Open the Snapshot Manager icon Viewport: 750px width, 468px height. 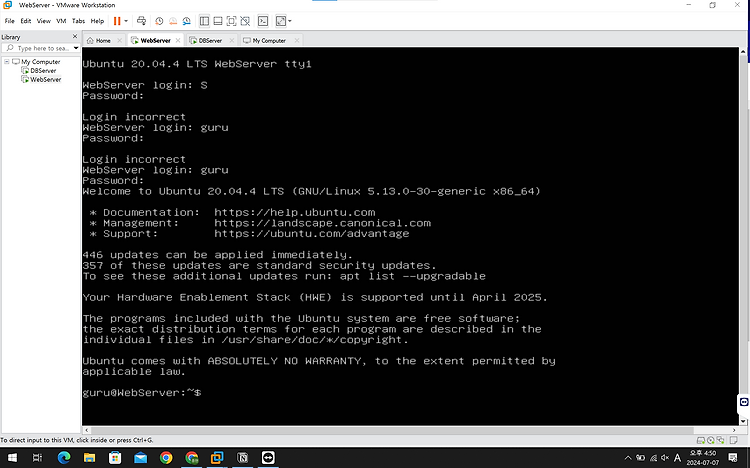pyautogui.click(x=187, y=21)
